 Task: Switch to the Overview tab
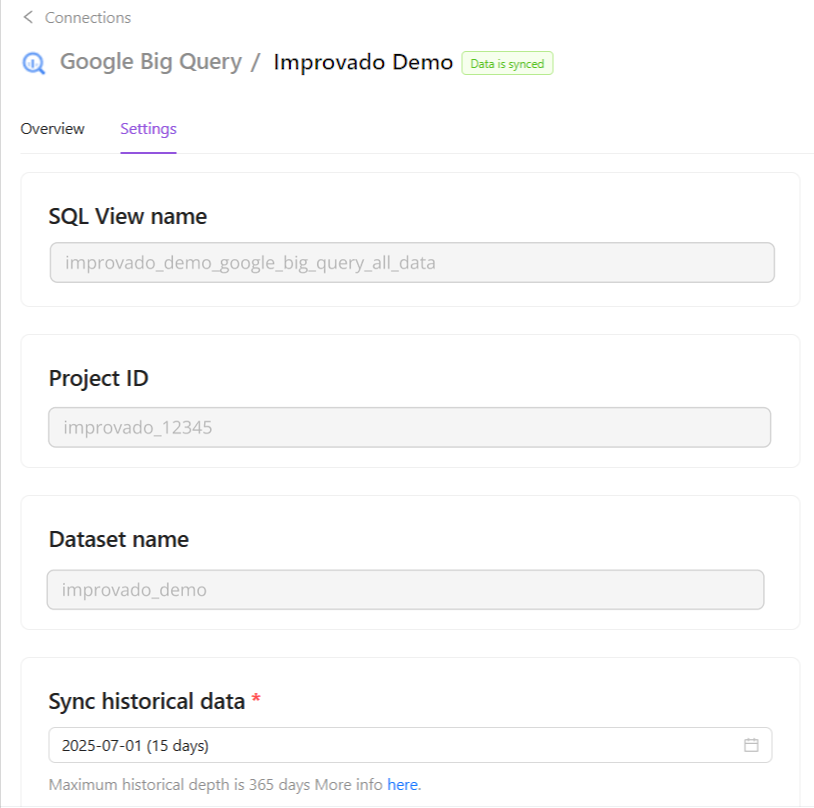[x=52, y=129]
